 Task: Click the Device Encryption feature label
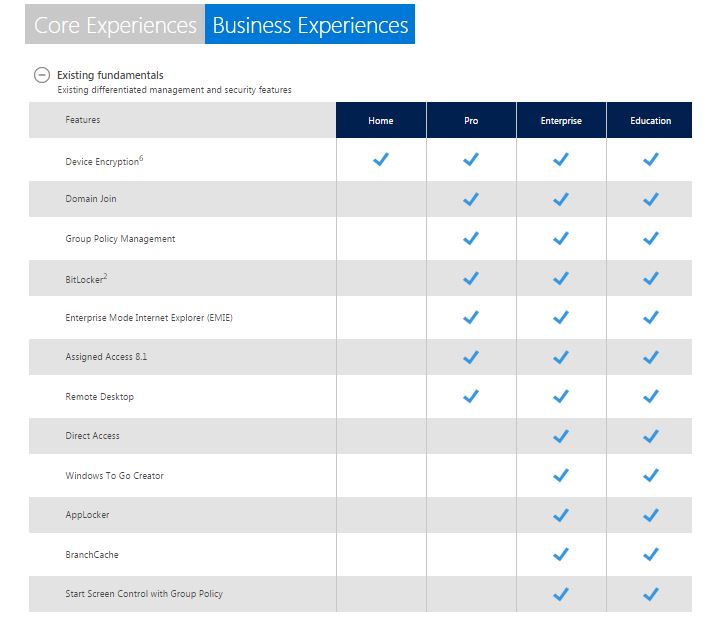pyautogui.click(x=103, y=160)
